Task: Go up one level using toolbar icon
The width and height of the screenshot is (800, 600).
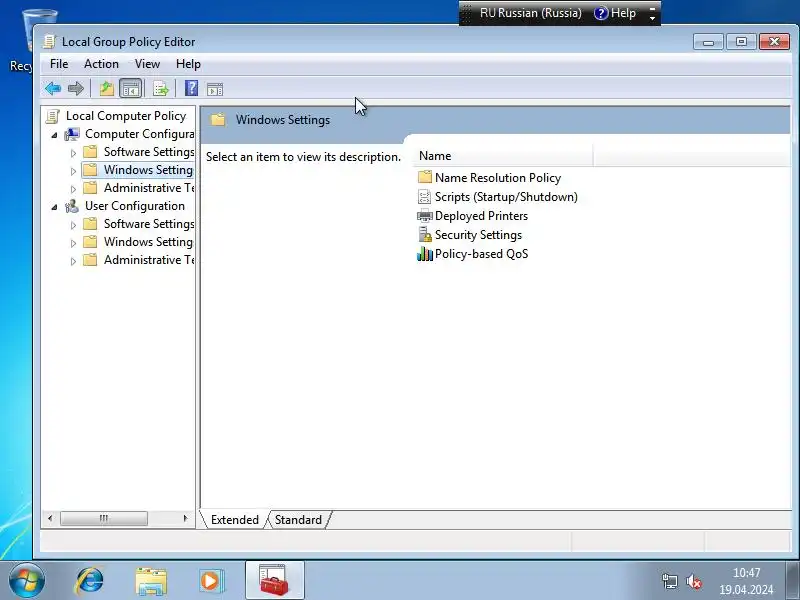Action: tap(106, 89)
